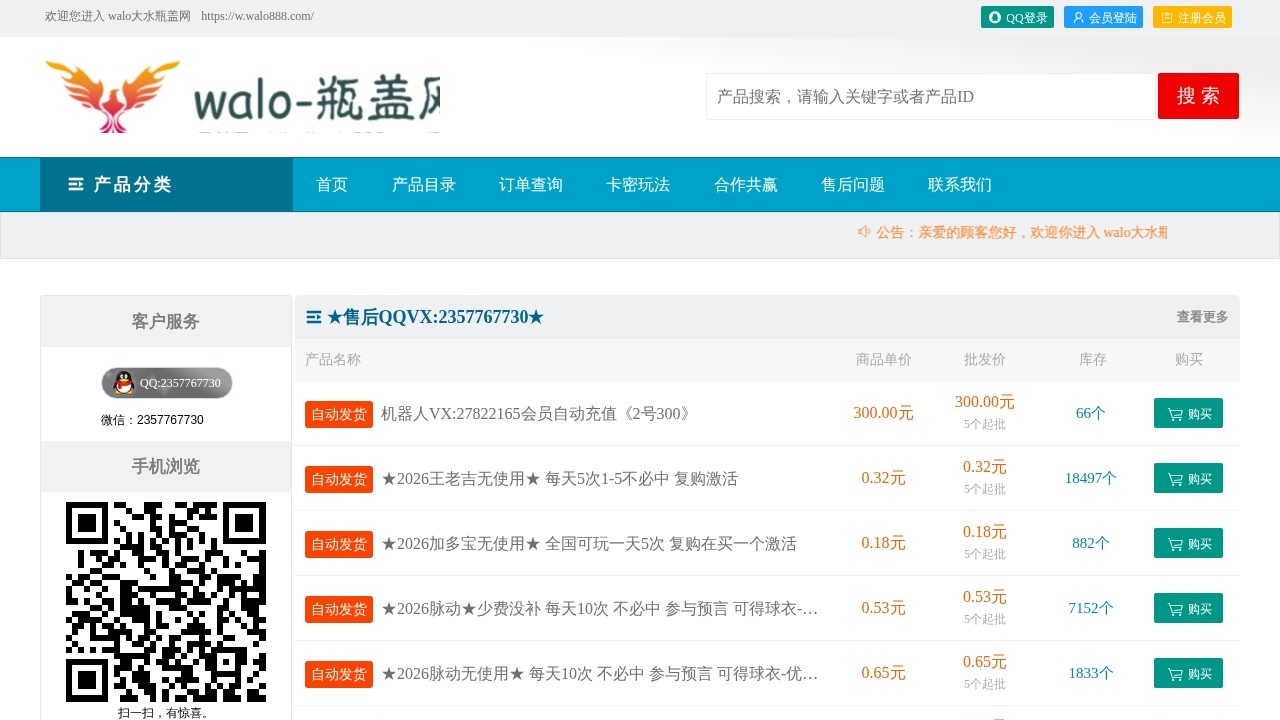Click the list icon beside ★售后QQVX heading

(x=314, y=317)
